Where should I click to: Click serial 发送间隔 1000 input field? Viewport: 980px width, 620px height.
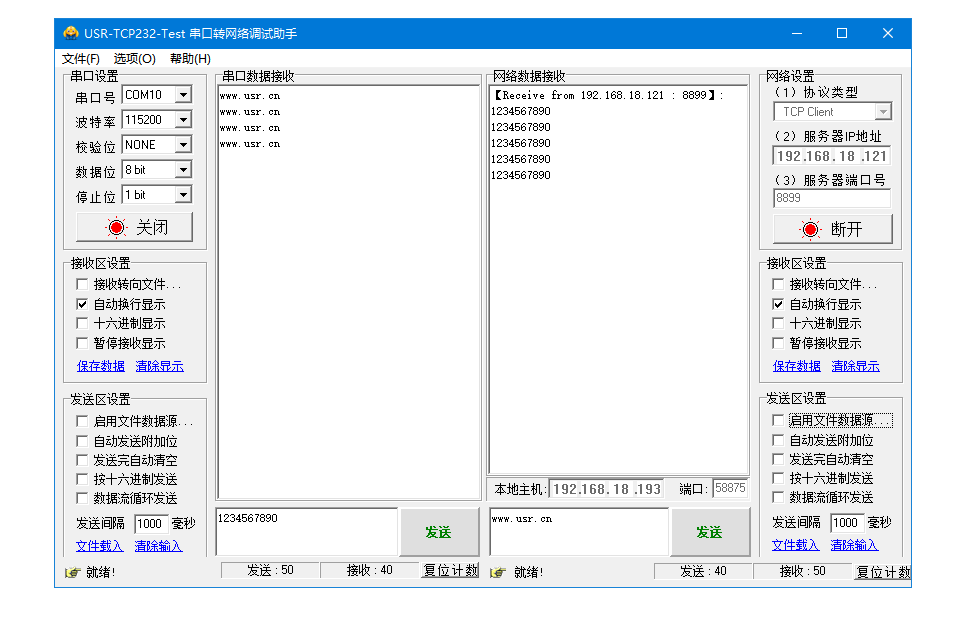click(x=150, y=523)
